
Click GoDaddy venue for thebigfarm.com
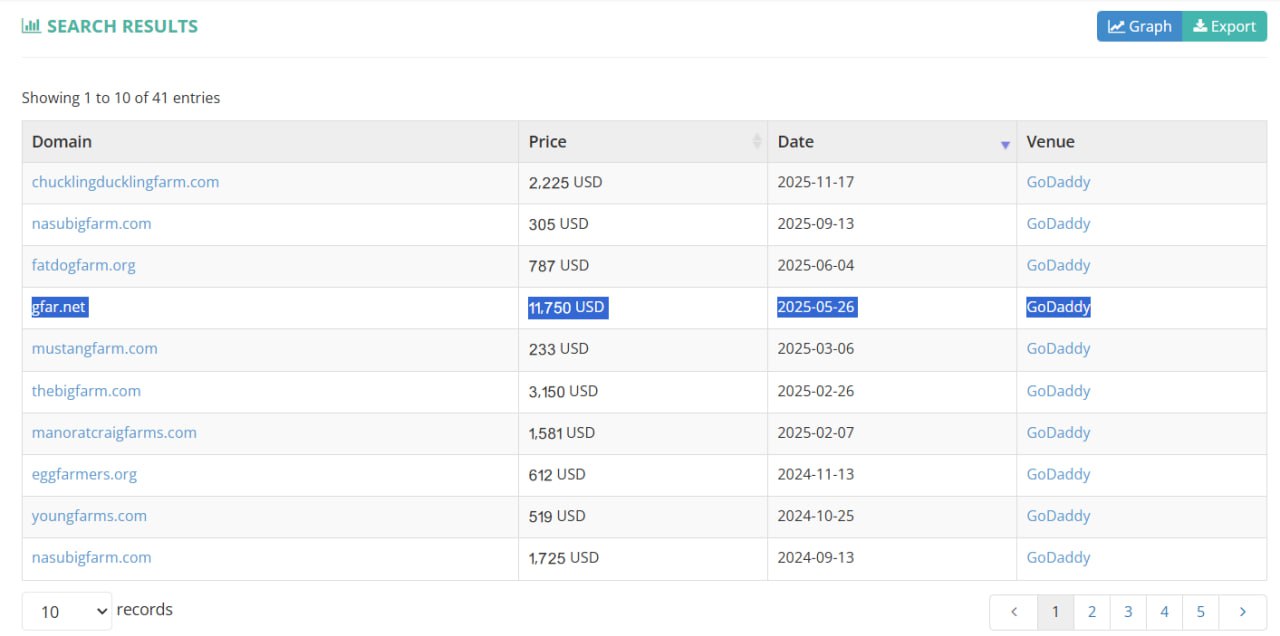click(1058, 391)
